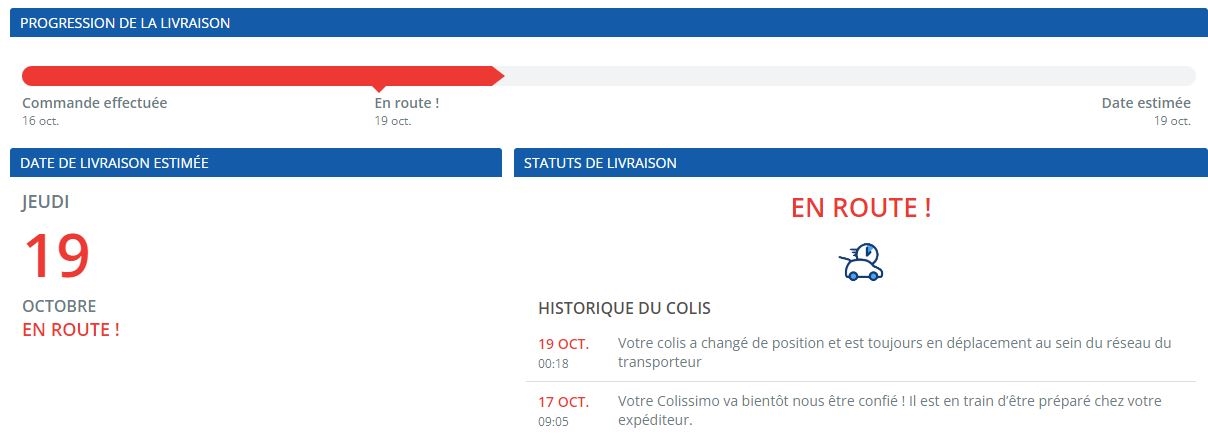Open the "Statuts de livraison" panel header
The width and height of the screenshot is (1208, 443).
pos(600,162)
